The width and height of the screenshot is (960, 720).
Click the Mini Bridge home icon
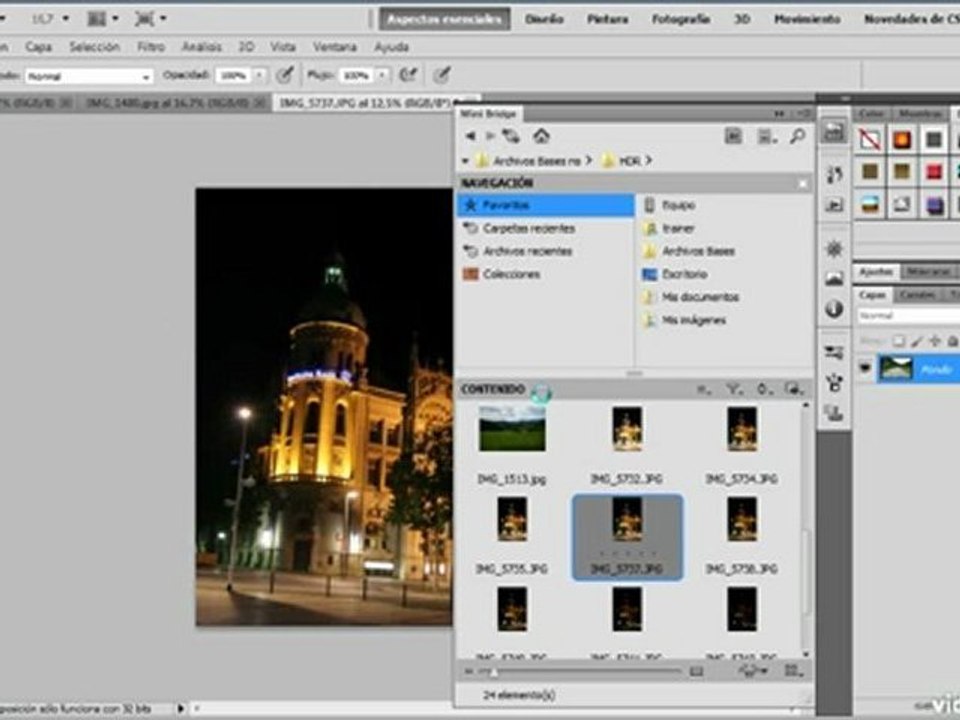pyautogui.click(x=541, y=136)
